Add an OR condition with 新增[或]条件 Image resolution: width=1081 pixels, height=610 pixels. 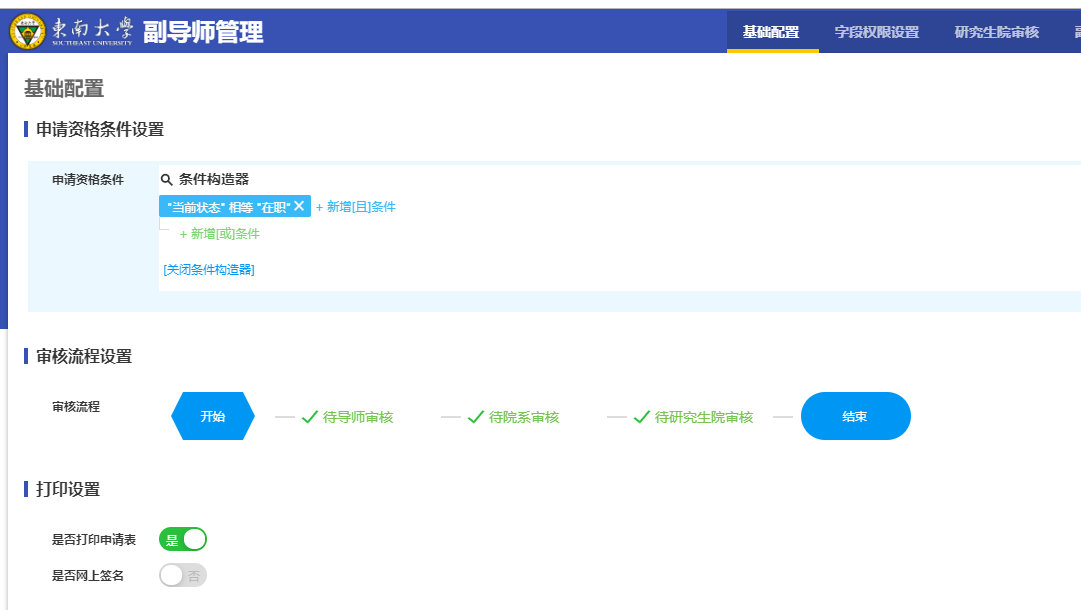click(x=219, y=234)
